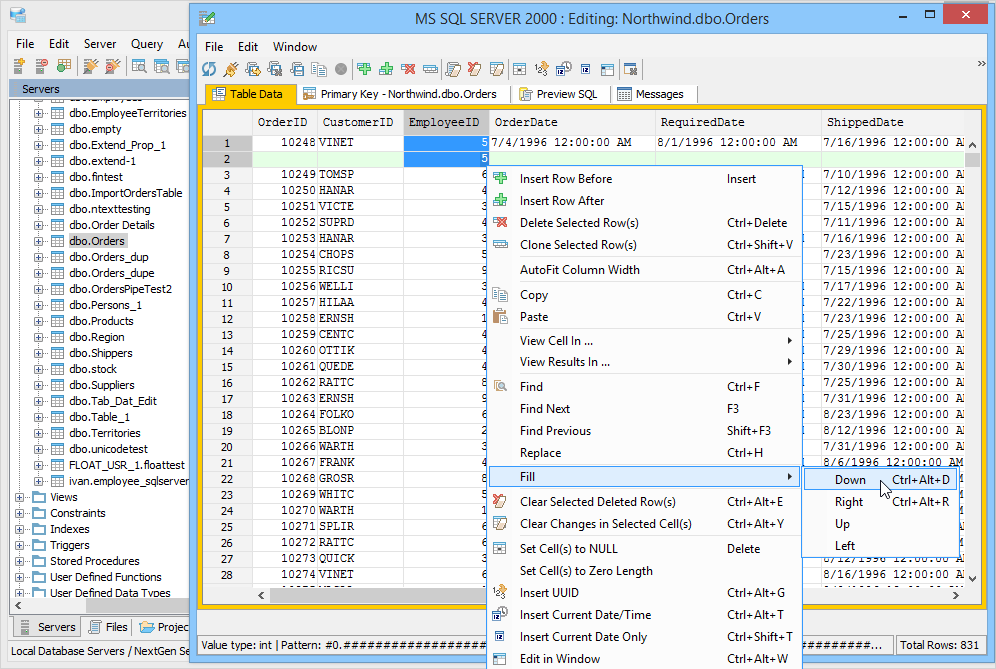Click the Insert Current Date/Time clock toolbar icon
Screen dimensions: 996x669
563,69
